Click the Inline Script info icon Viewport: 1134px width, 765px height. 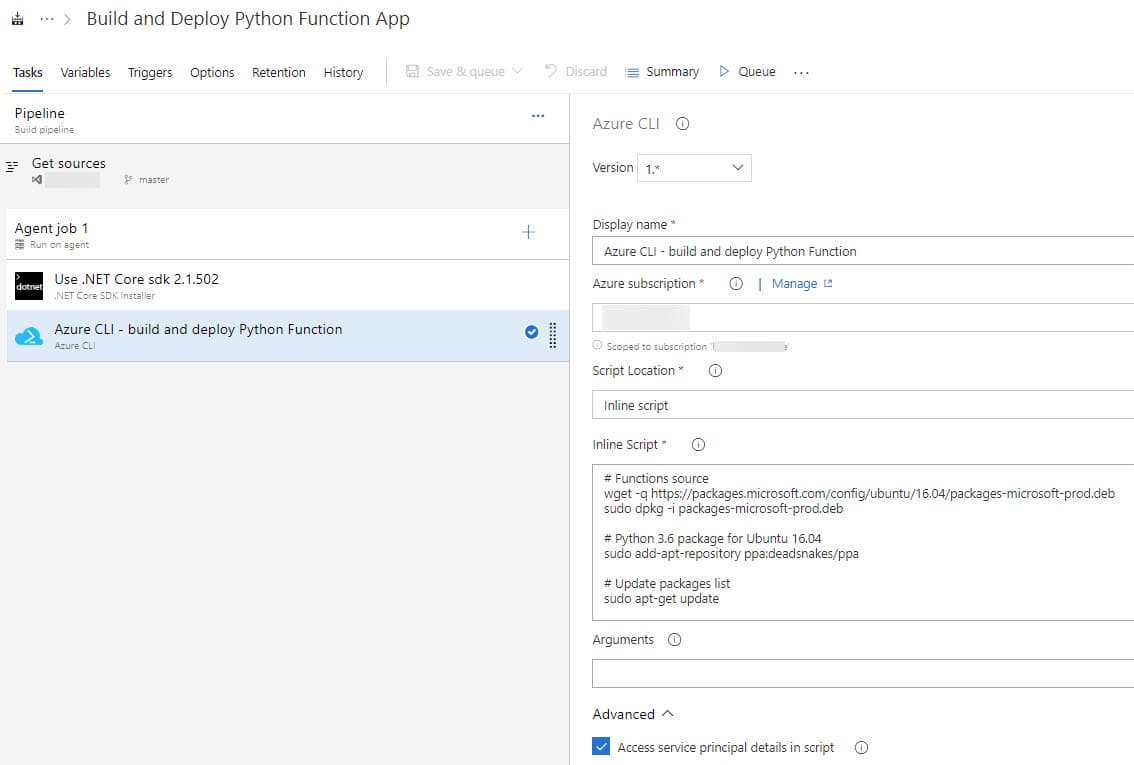(698, 444)
